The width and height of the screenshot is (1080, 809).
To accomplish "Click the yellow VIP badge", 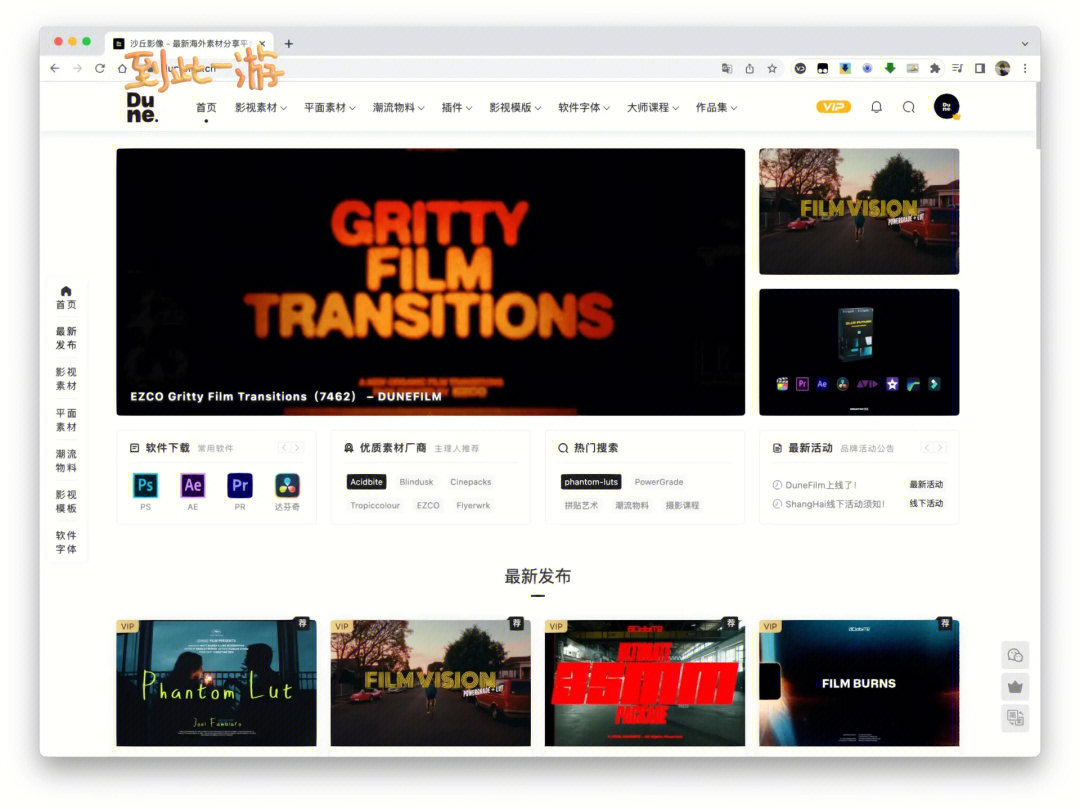I will (x=833, y=107).
